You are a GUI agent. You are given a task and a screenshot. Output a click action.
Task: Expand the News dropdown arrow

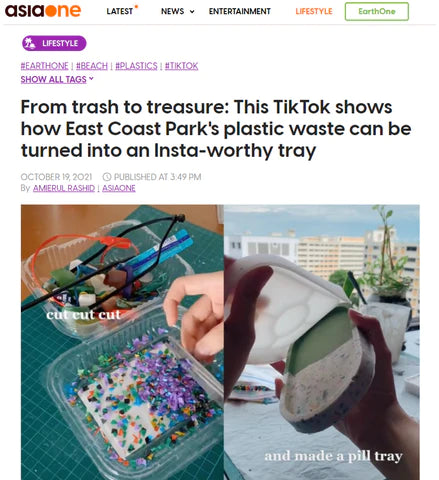pos(192,12)
